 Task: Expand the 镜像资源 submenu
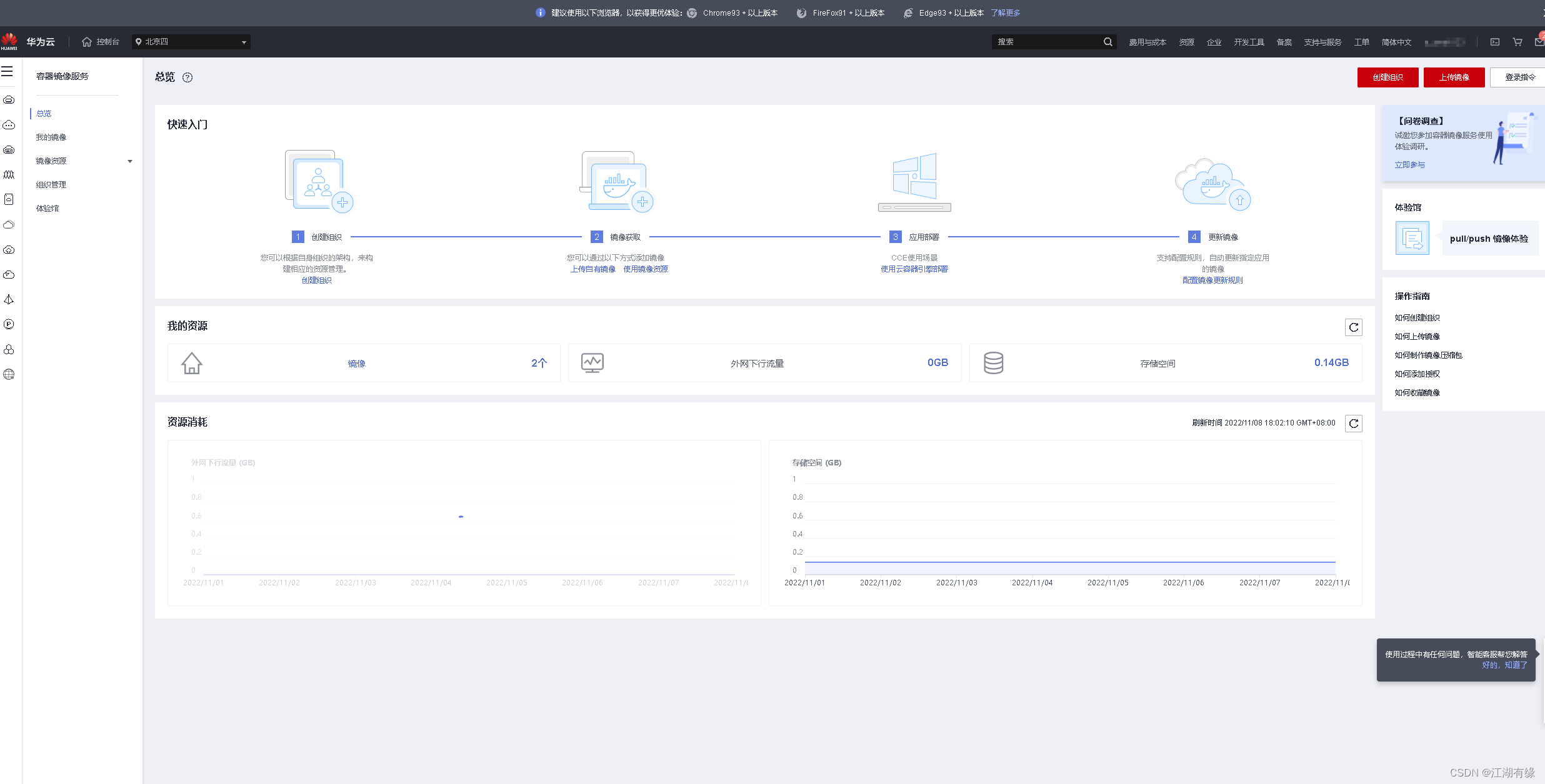tap(129, 161)
